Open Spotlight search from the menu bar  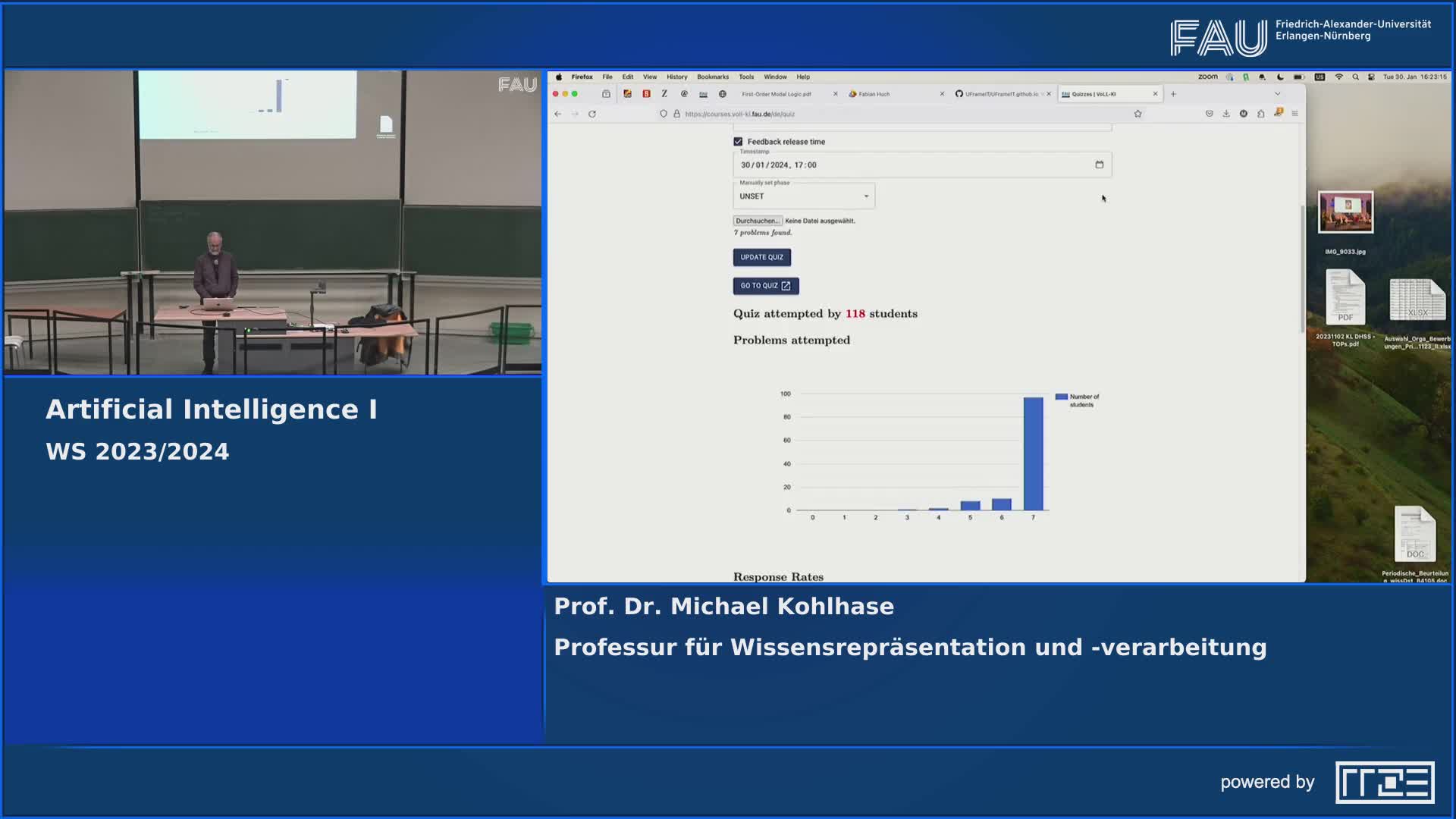coord(1355,76)
